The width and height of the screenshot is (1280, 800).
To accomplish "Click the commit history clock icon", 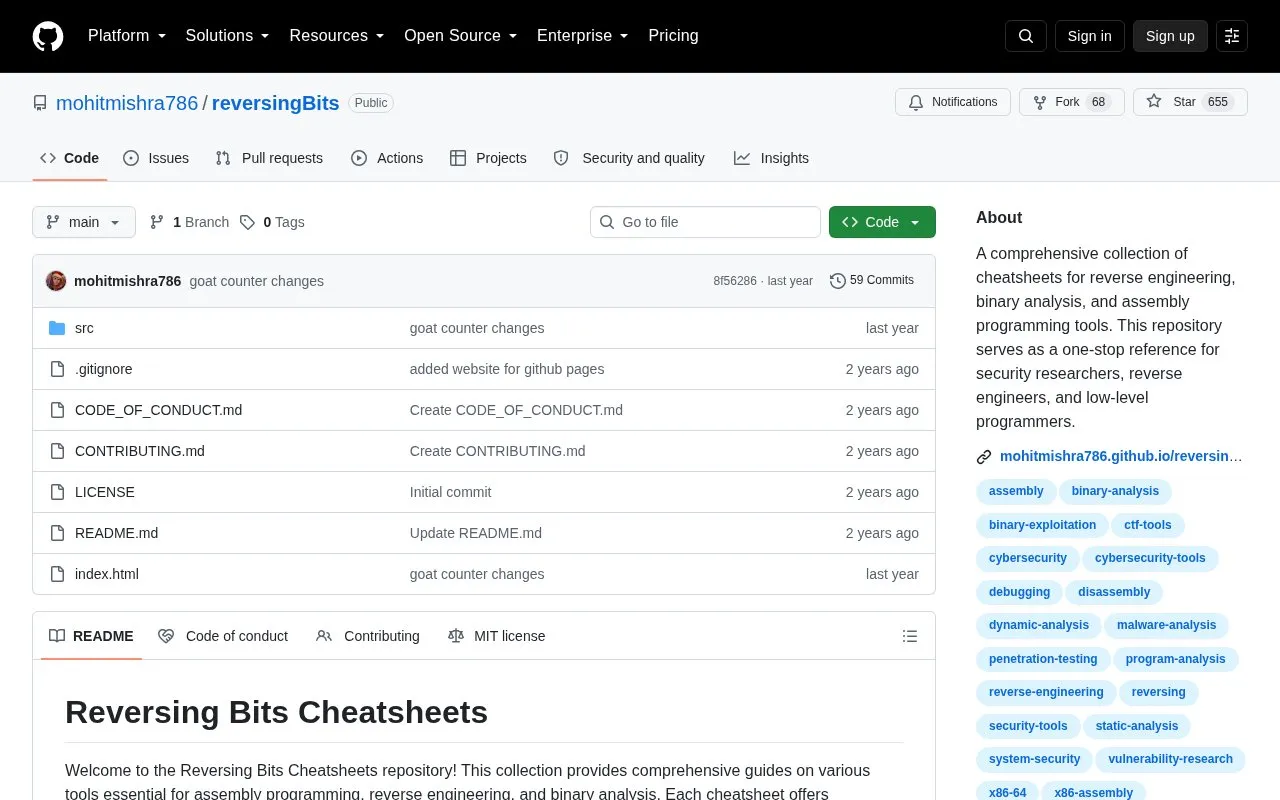I will [838, 281].
